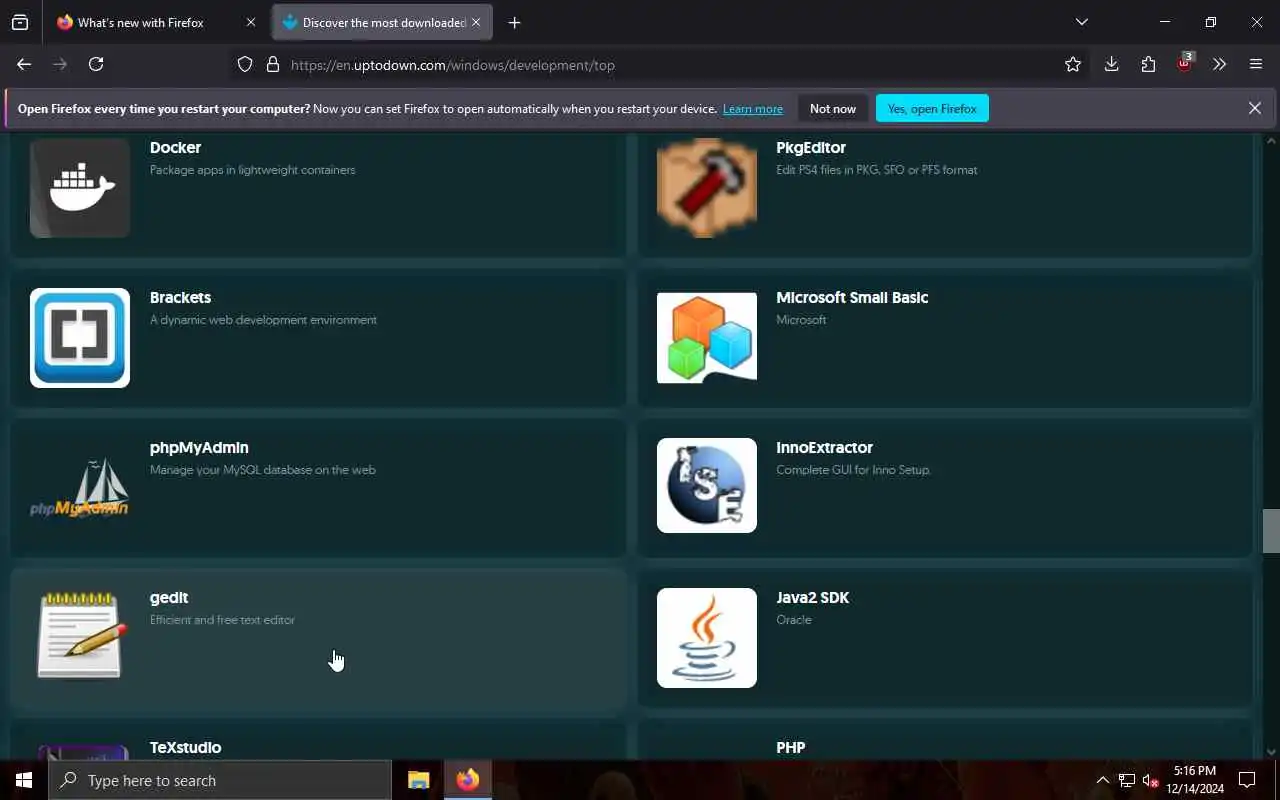Click the muted volume tray icon

(1150, 780)
